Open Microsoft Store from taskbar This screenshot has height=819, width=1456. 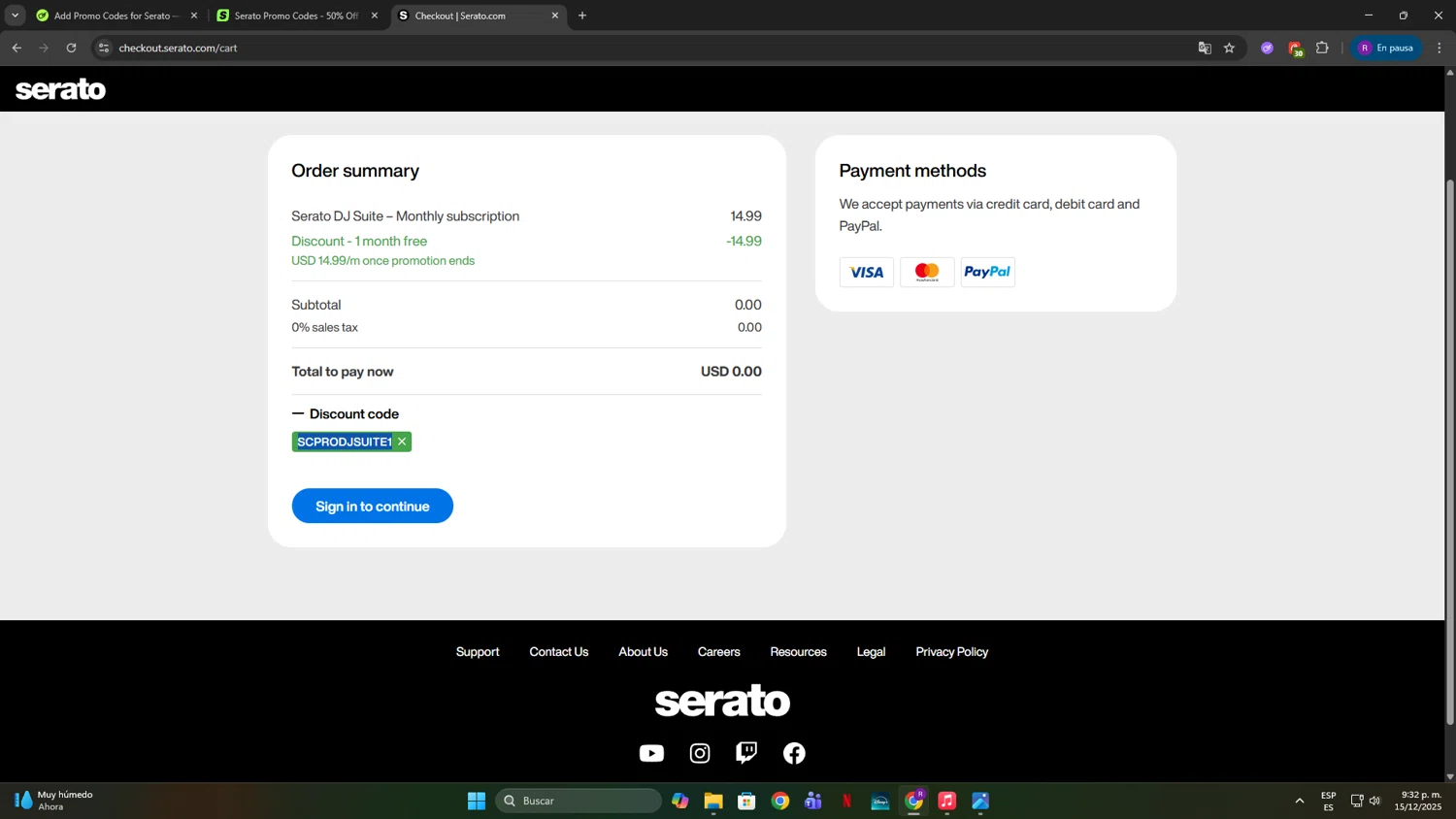746,801
